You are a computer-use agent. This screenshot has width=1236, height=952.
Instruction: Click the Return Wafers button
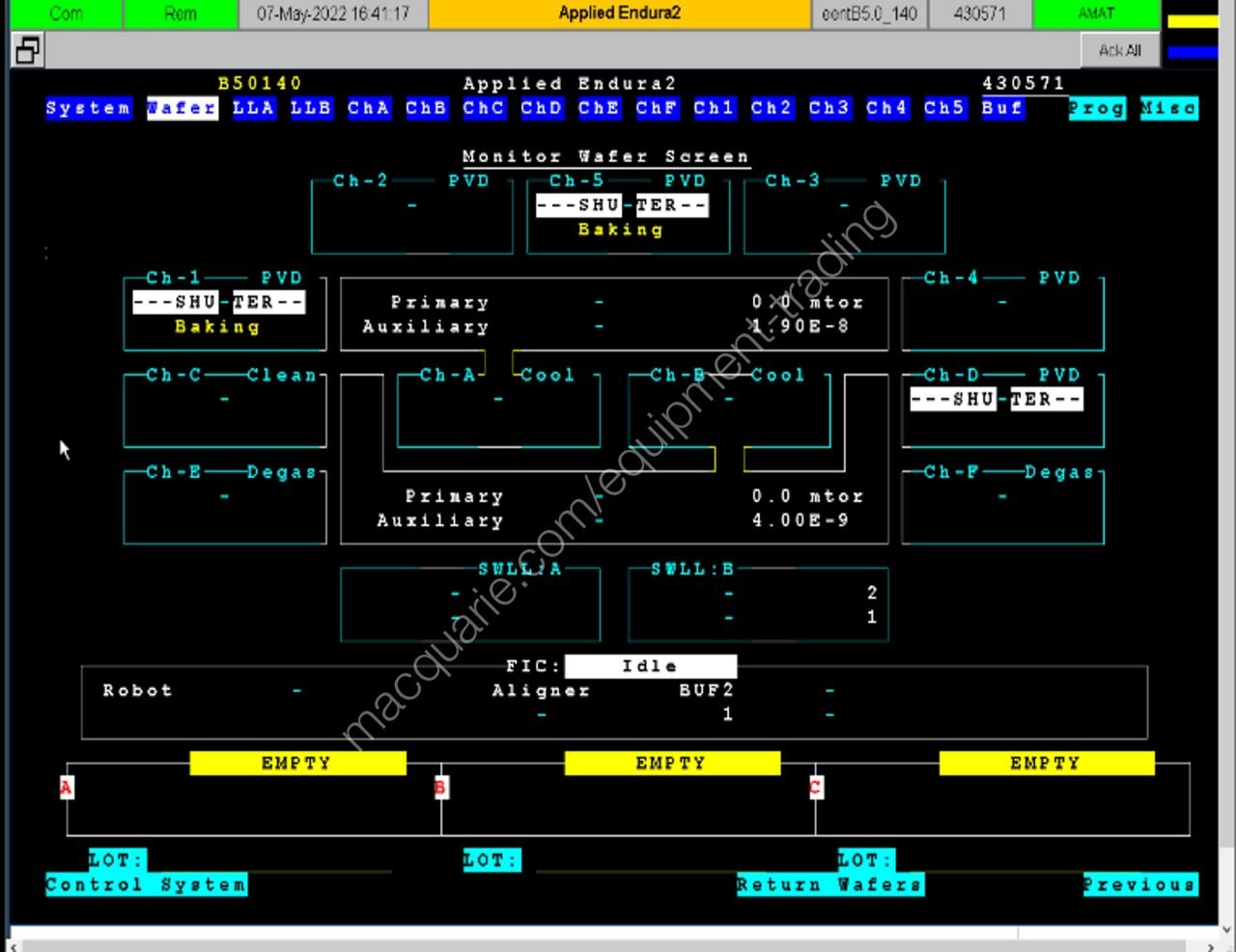[830, 884]
